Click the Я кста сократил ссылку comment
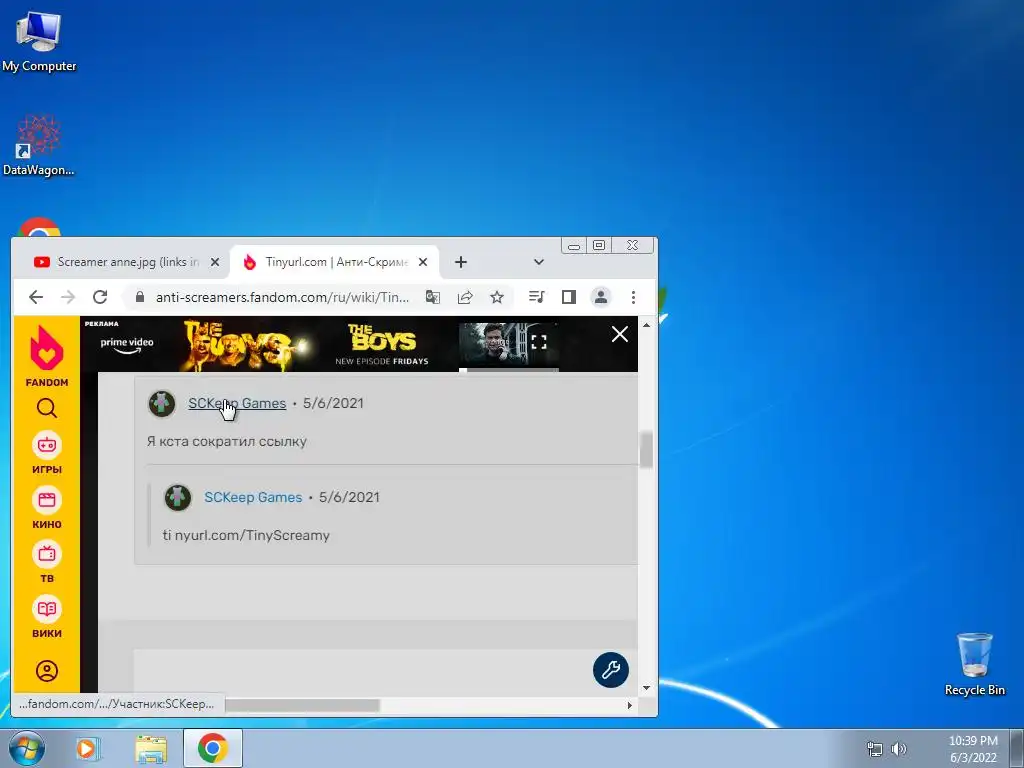Screen dimensions: 1024x768 pyautogui.click(x=227, y=441)
